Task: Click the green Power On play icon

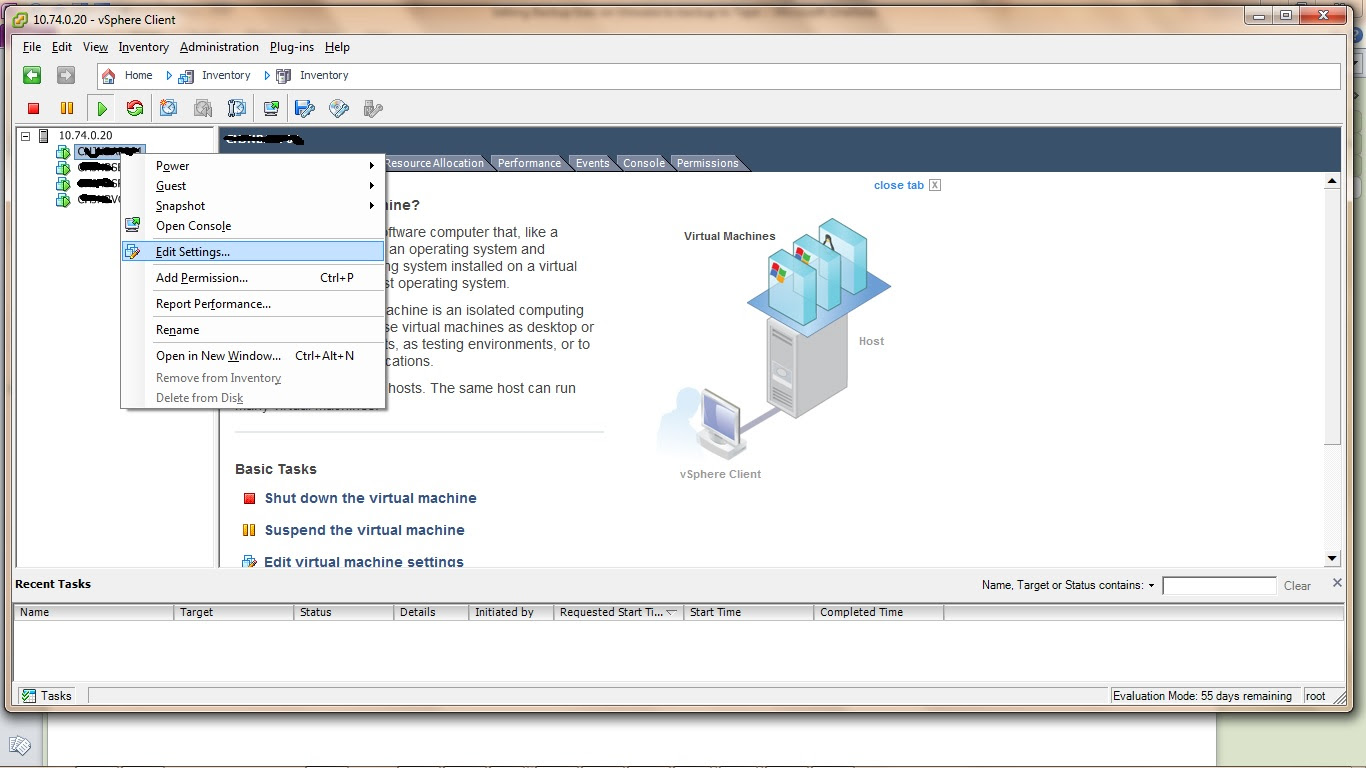Action: [102, 108]
